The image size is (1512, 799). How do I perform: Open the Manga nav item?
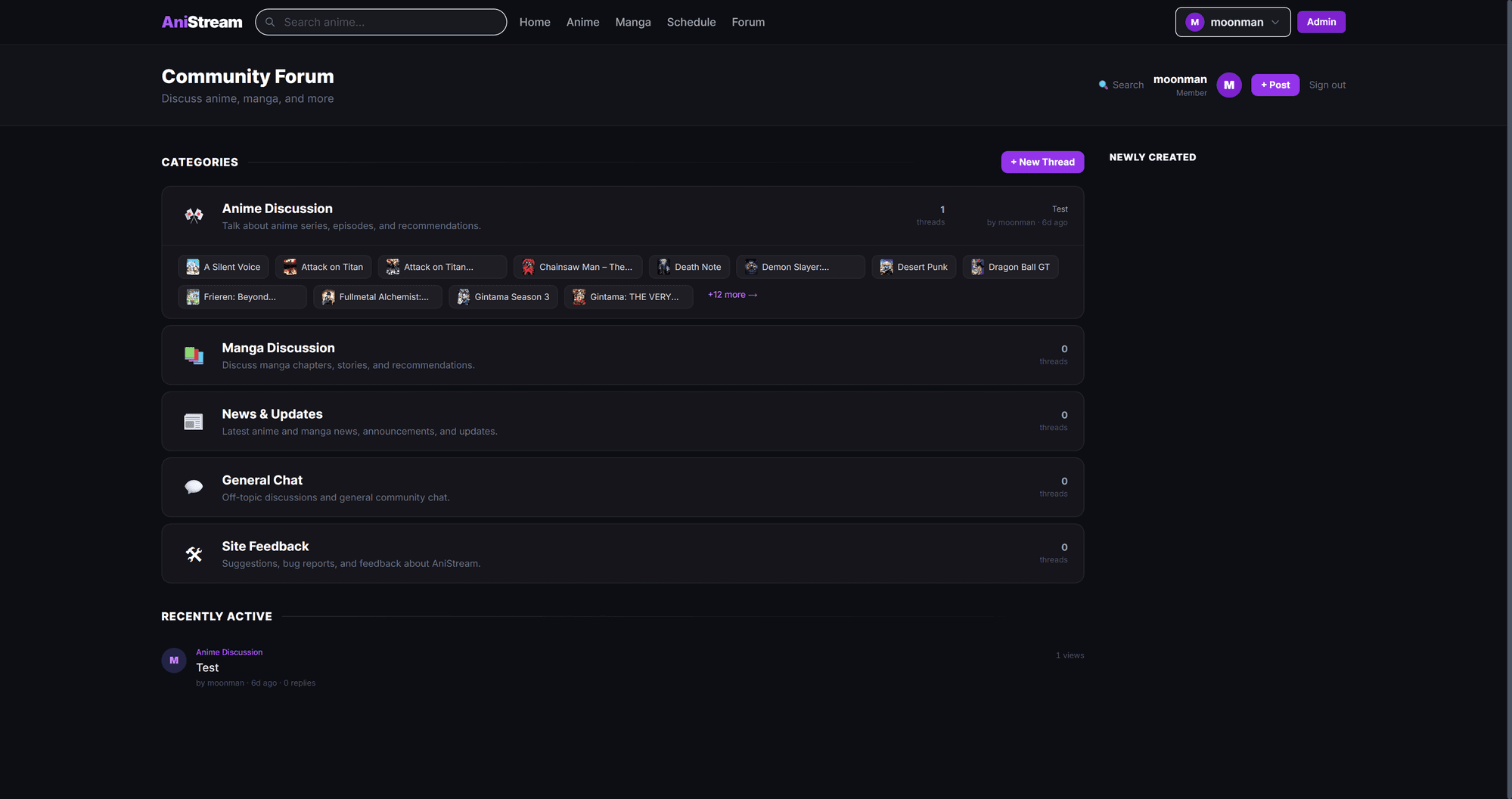pos(633,22)
